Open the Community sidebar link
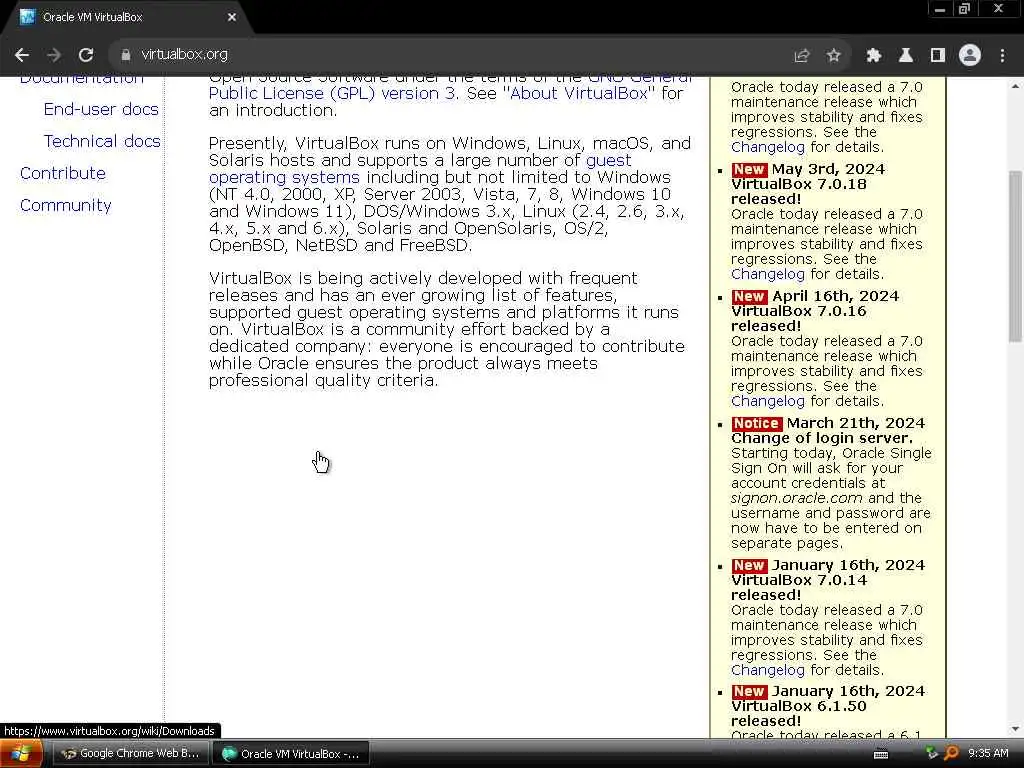The image size is (1024, 768). [x=66, y=205]
